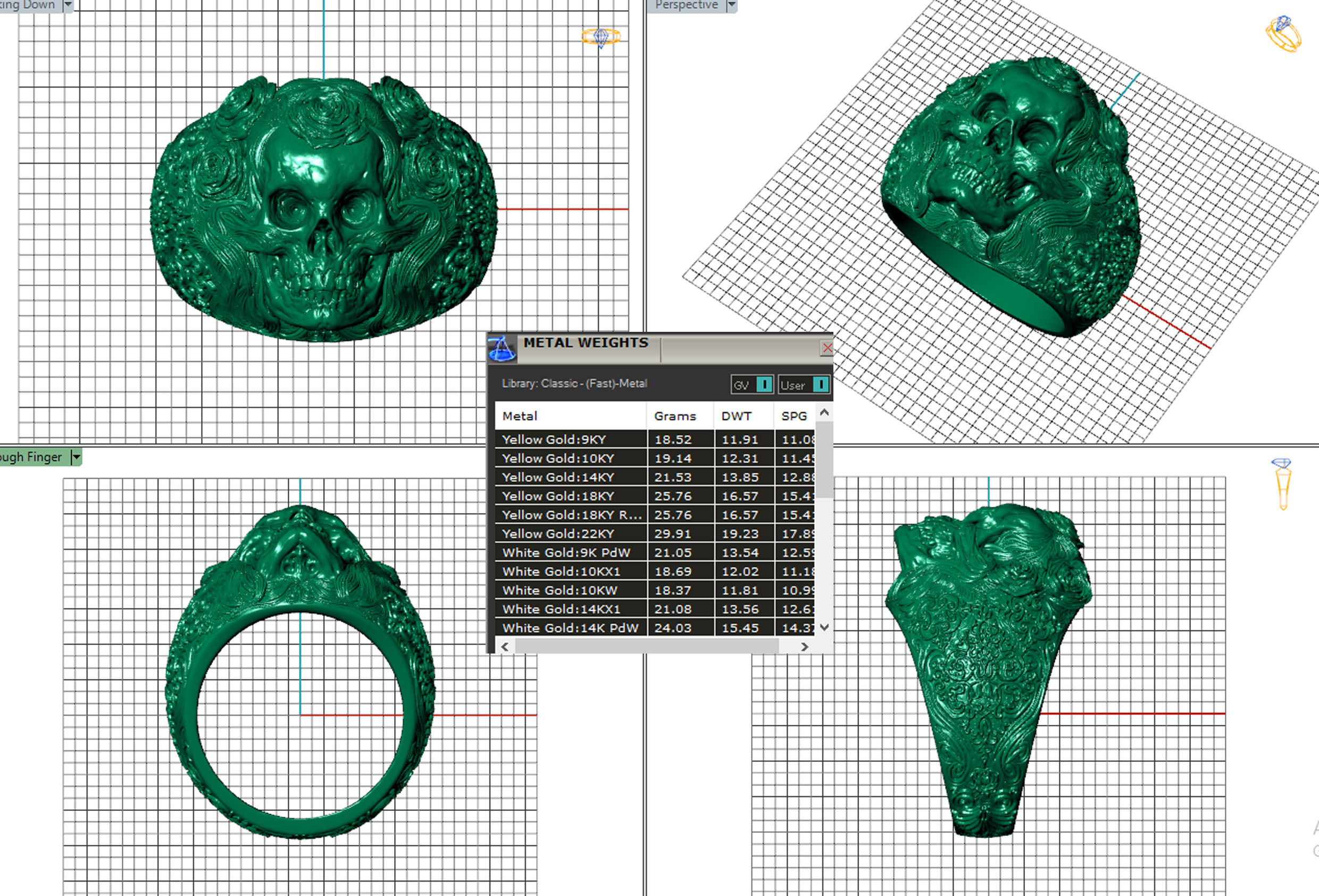Click the horizontal scrollbar thumb in Metal Weights
This screenshot has height=896, width=1319.
[x=647, y=646]
